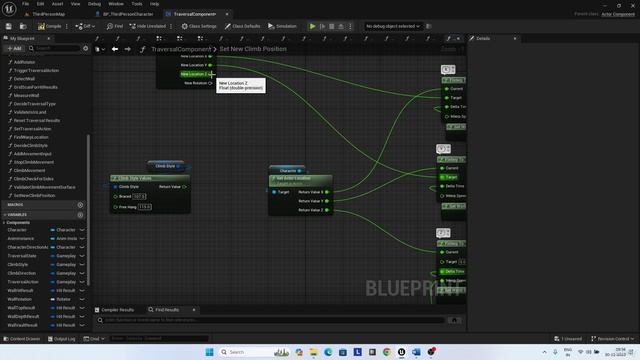
Task: Click the green Play button
Action: click(312, 26)
